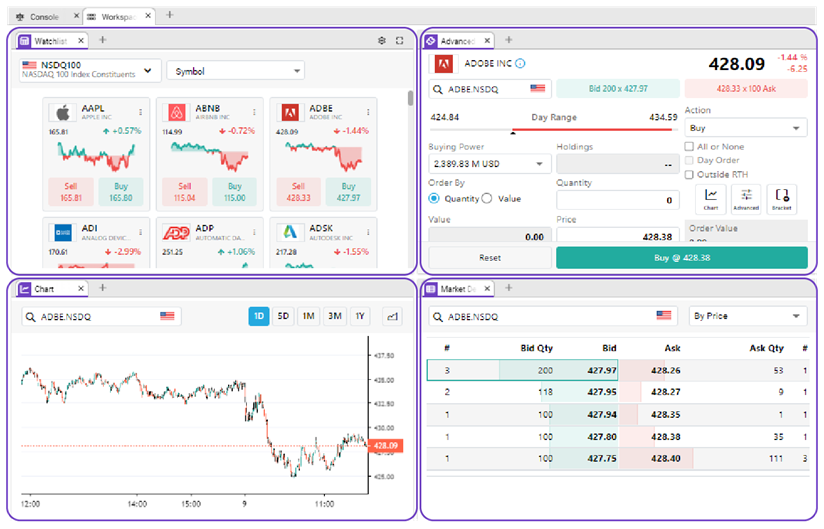Open the AAPL card three-dot menu
Screen dimensions: 824x529
(140, 112)
